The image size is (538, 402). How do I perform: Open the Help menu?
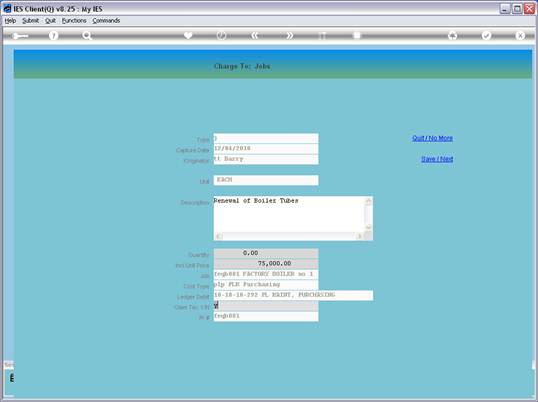click(10, 21)
